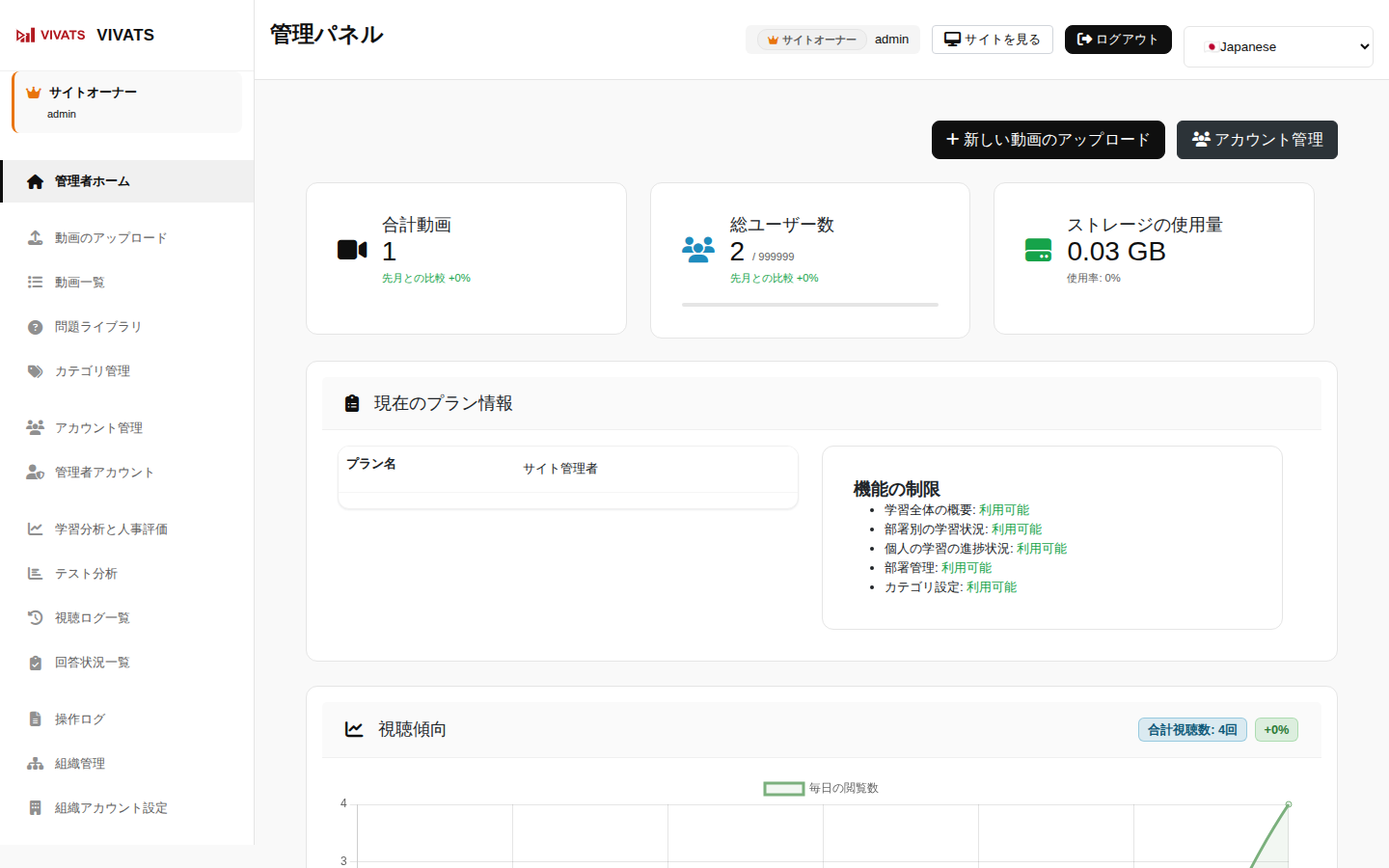Click 新しい動画のアップロード button

click(x=1049, y=140)
